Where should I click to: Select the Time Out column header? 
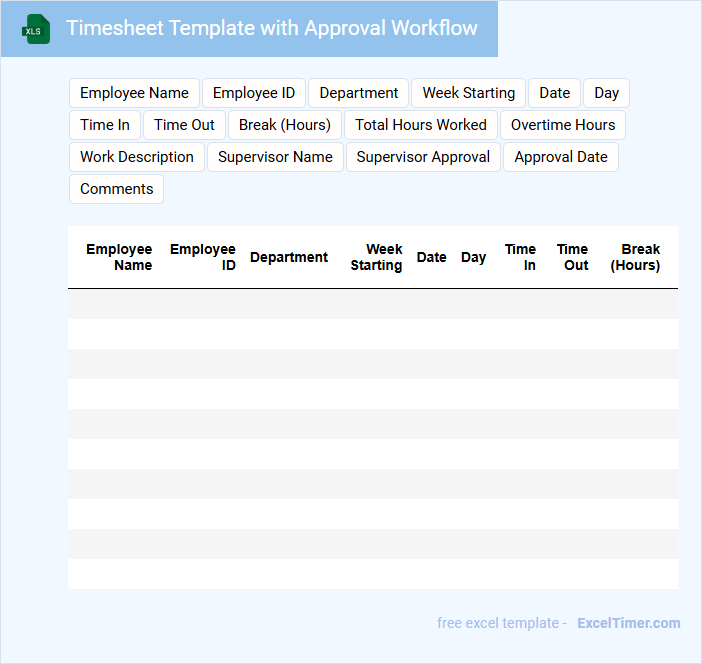573,257
